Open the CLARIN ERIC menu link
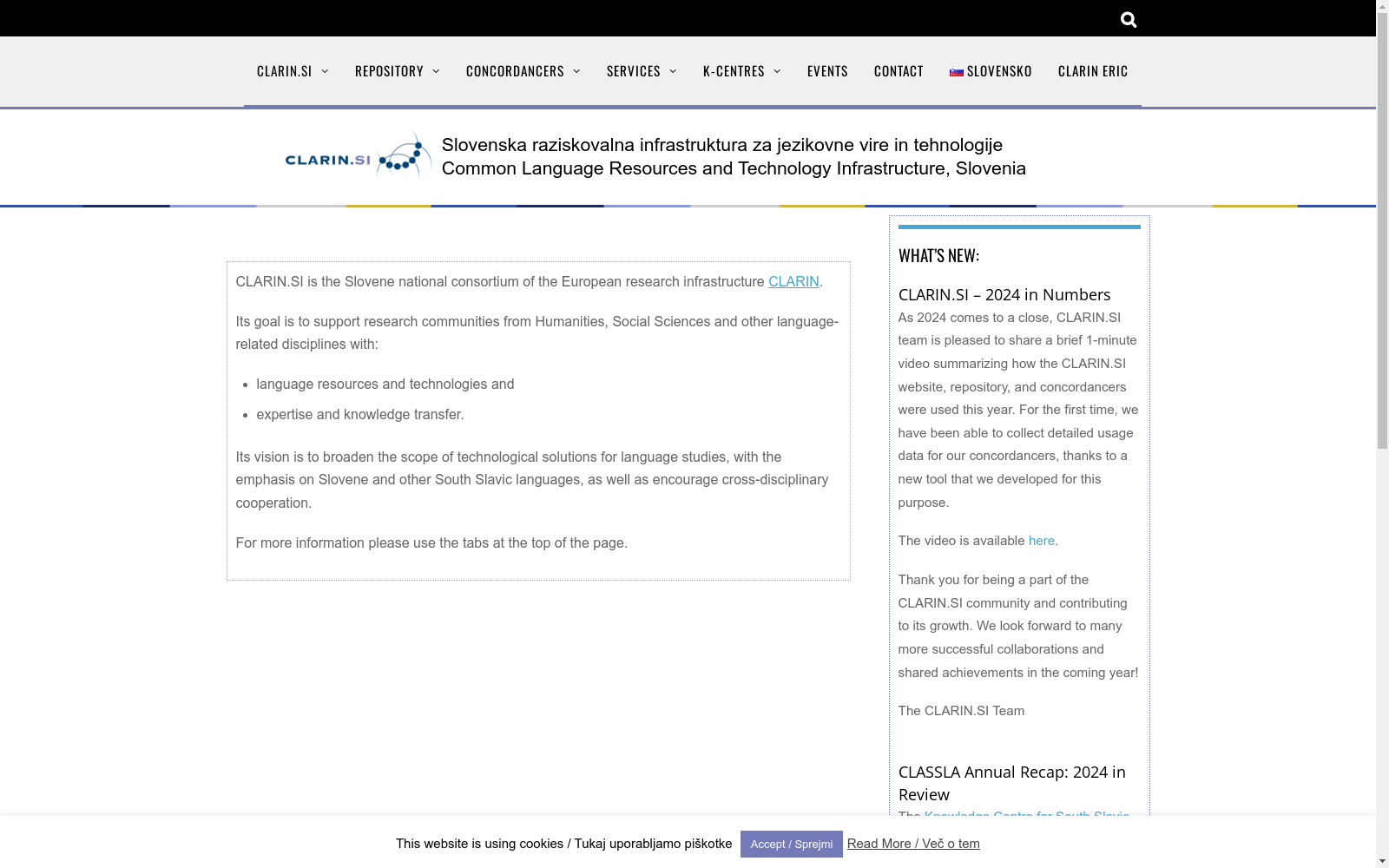The image size is (1389, 868). pyautogui.click(x=1093, y=71)
